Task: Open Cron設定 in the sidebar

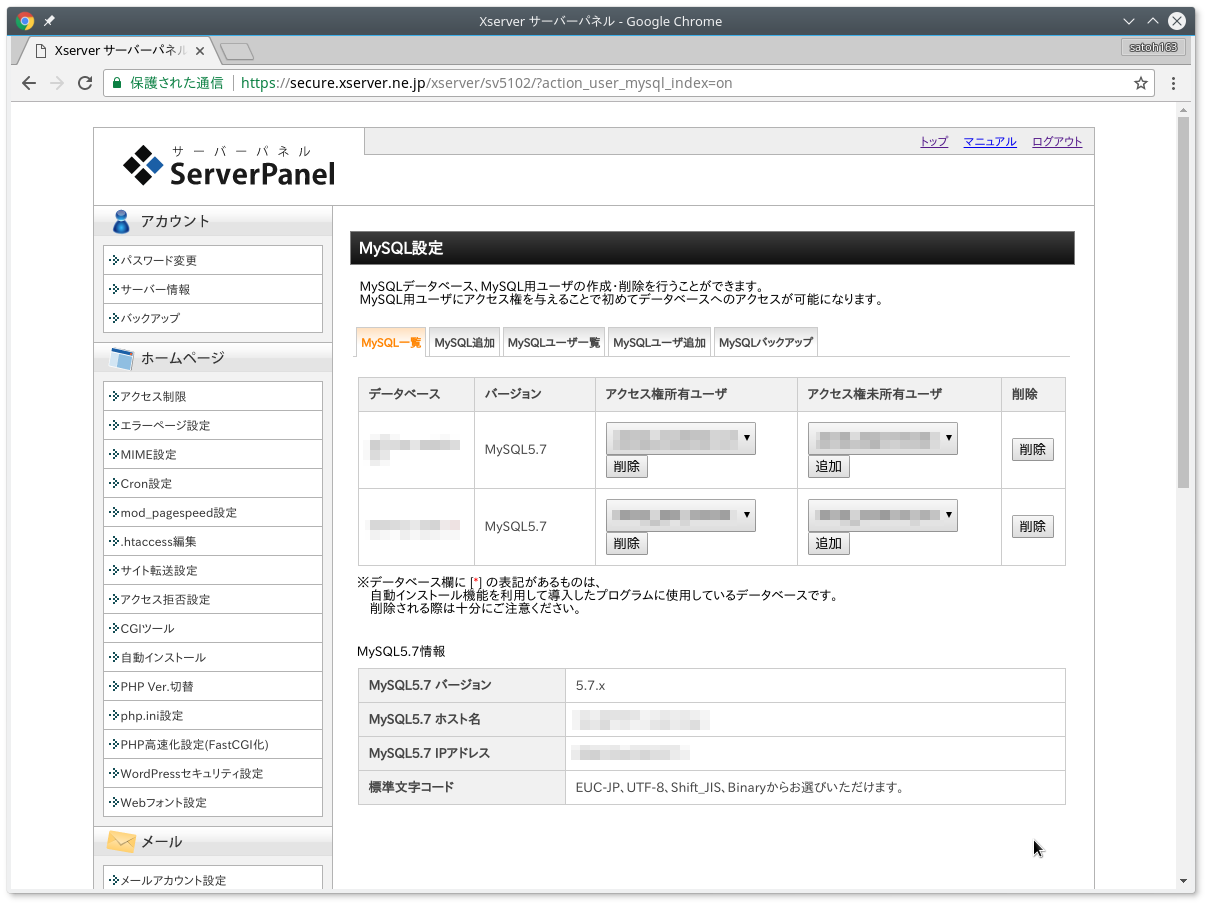Action: coord(213,483)
